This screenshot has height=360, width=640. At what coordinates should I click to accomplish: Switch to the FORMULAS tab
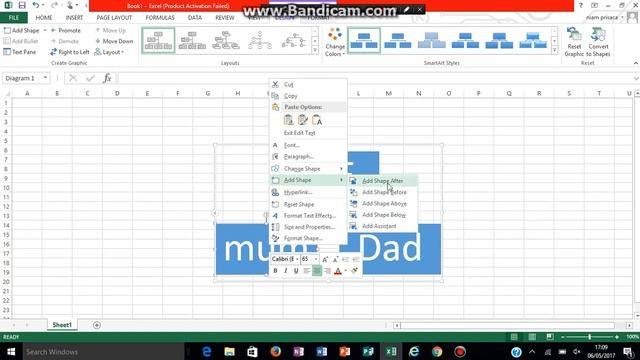coord(160,18)
